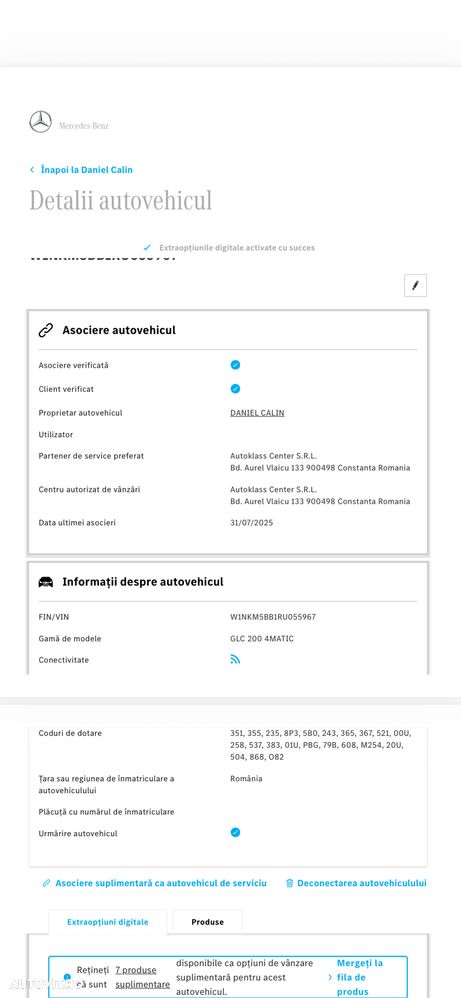Click the Deconectarea autovehiculului link text
This screenshot has width=461, height=998.
tap(362, 883)
